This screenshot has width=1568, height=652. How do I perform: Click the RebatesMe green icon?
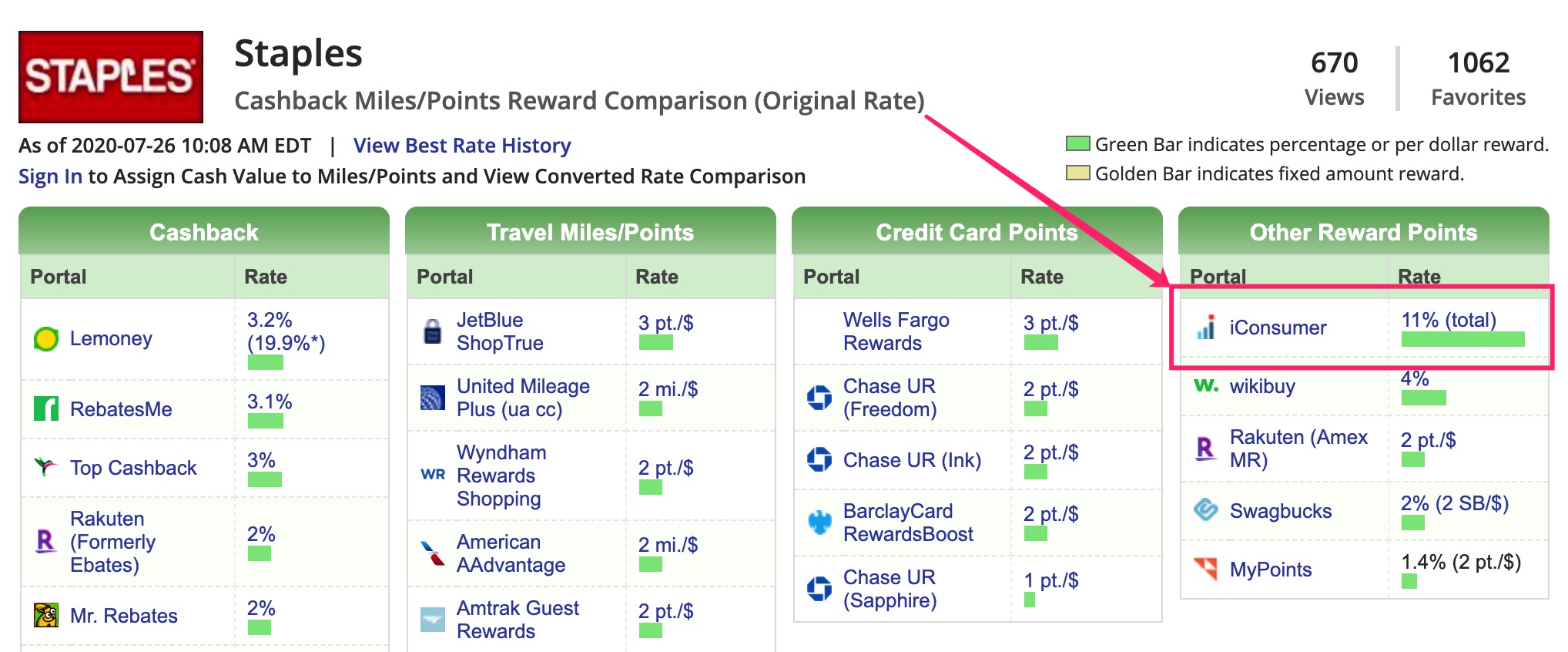[46, 408]
